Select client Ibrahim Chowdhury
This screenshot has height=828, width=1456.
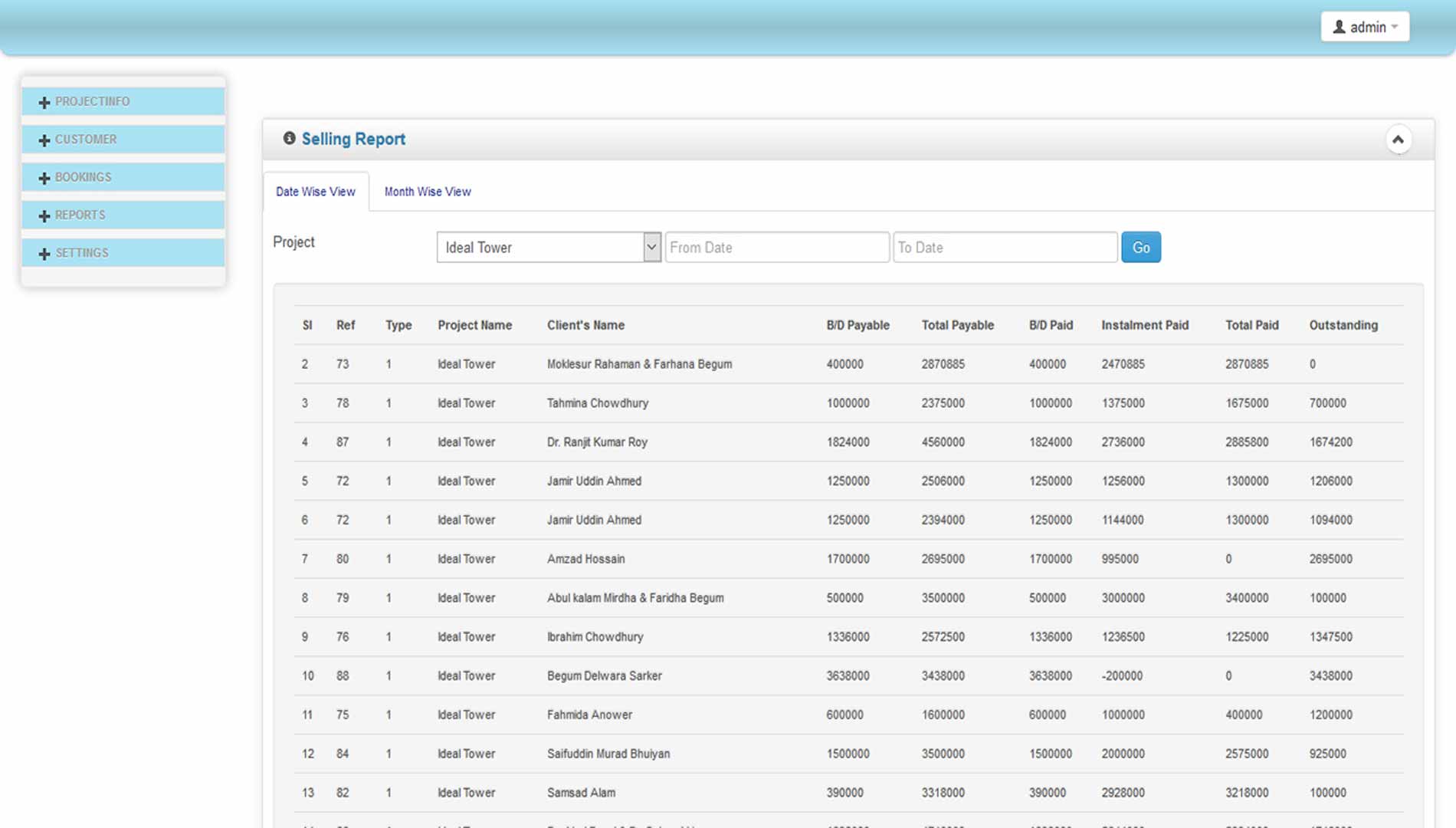[x=595, y=637]
